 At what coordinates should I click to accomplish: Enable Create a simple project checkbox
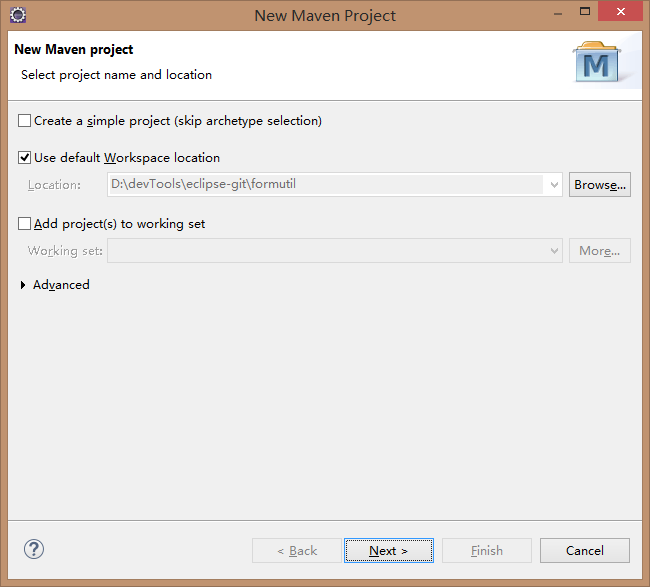pos(24,121)
